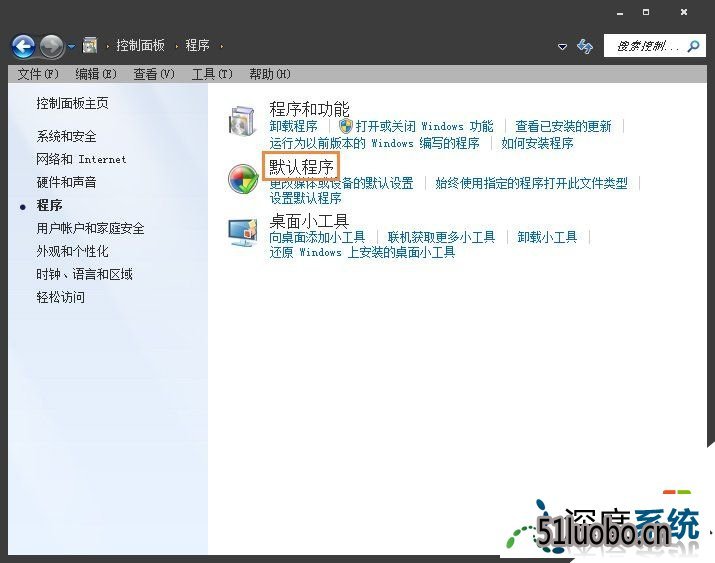The image size is (715, 563).
Task: Open the 桌面小工具 heading
Action: [x=309, y=221]
